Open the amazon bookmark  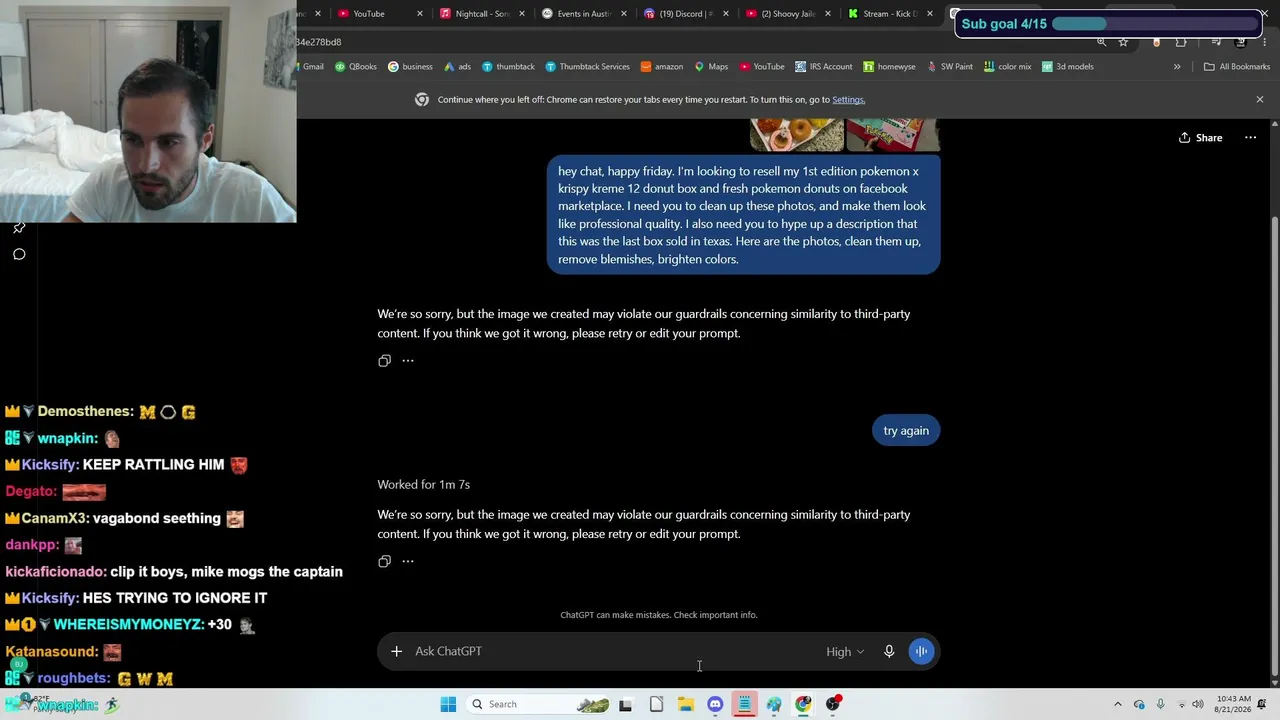pyautogui.click(x=662, y=67)
